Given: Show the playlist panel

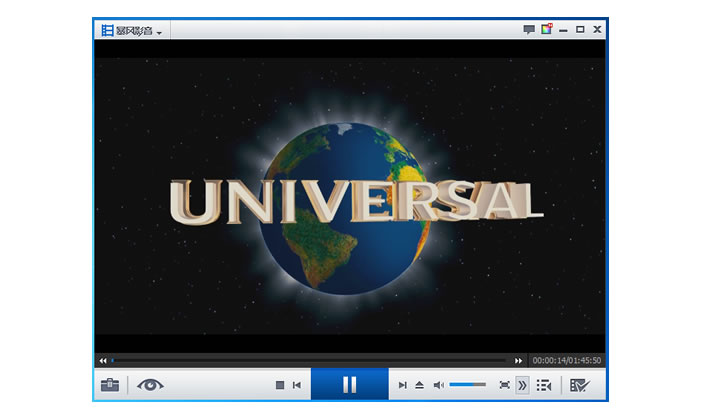Looking at the screenshot, I should 544,385.
